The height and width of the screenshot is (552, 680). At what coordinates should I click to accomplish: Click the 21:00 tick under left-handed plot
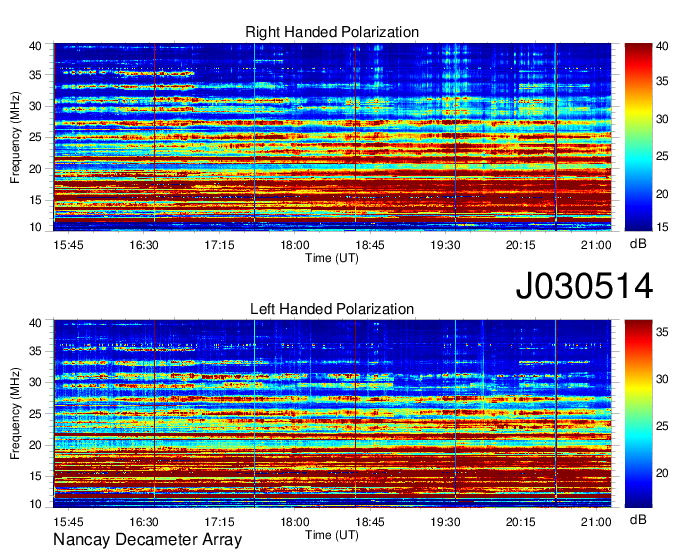point(596,522)
